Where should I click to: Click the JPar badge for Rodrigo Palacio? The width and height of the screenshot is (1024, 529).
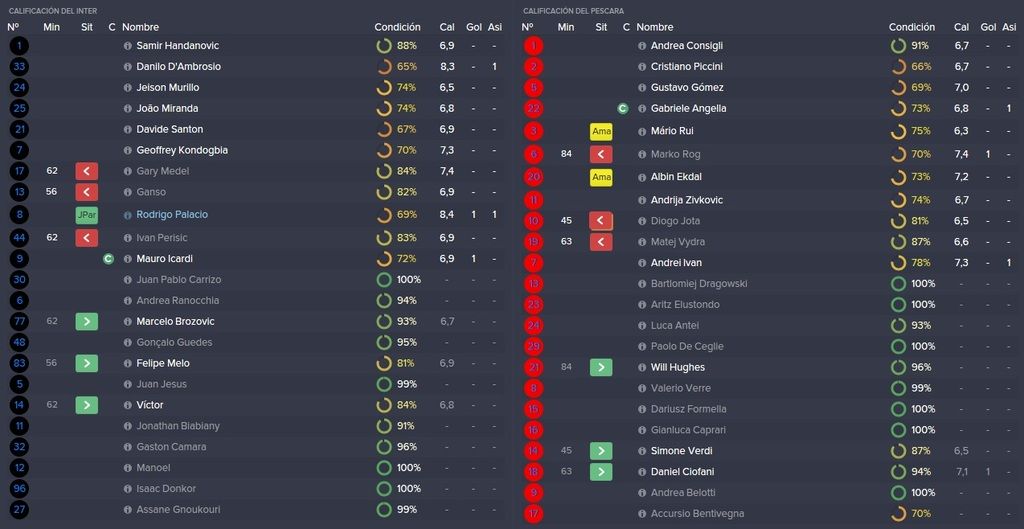(x=87, y=215)
